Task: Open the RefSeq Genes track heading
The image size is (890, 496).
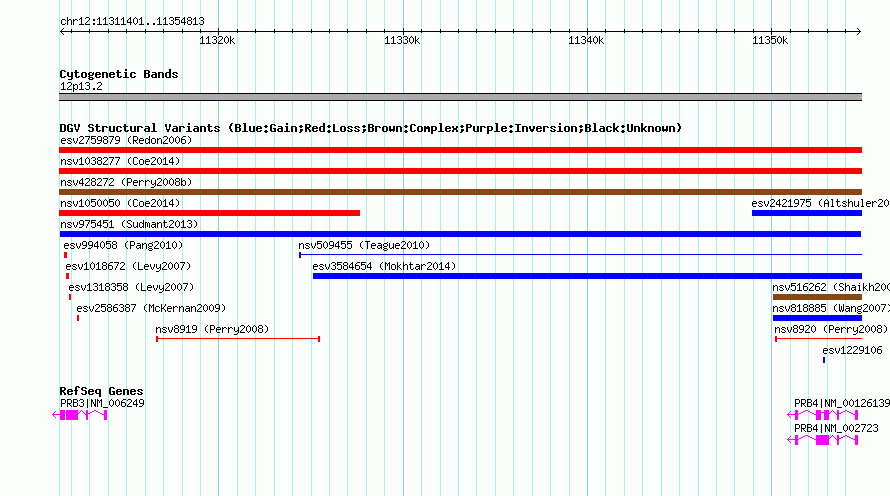Action: tap(101, 391)
